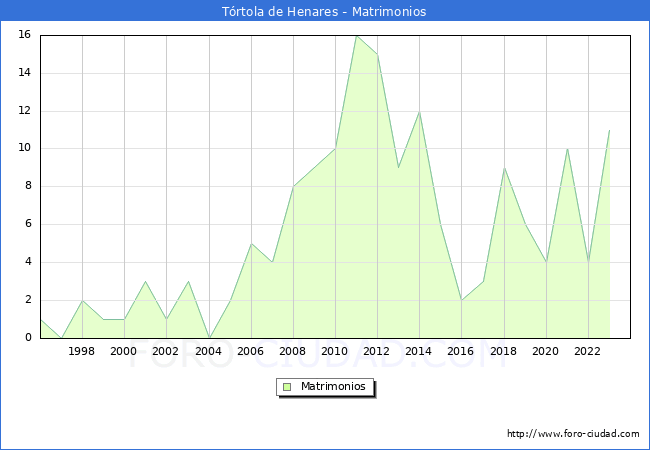Click the 2002 x-axis label
Viewport: 650px width, 450px height.
165,351
